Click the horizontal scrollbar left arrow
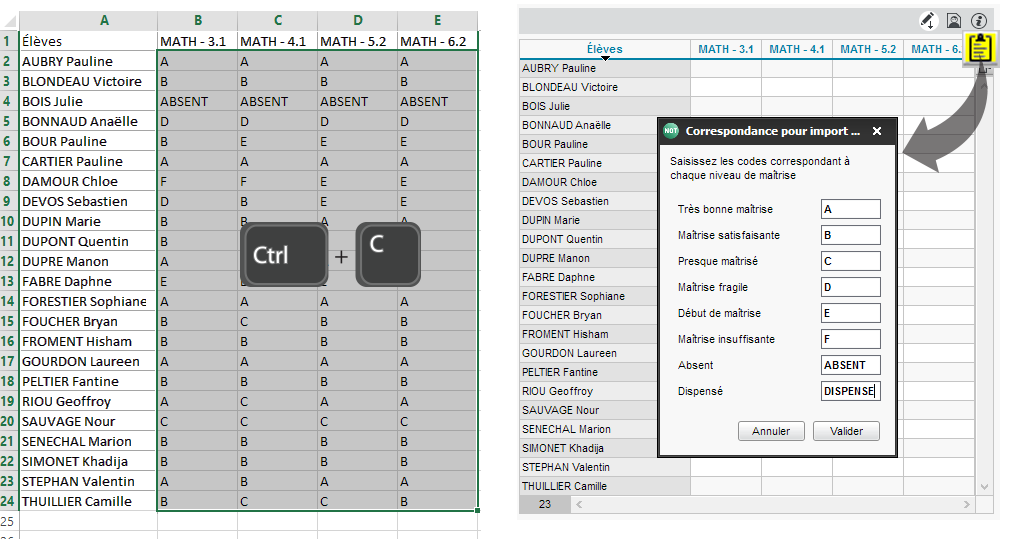Screen dimensions: 1012x539 [579, 504]
